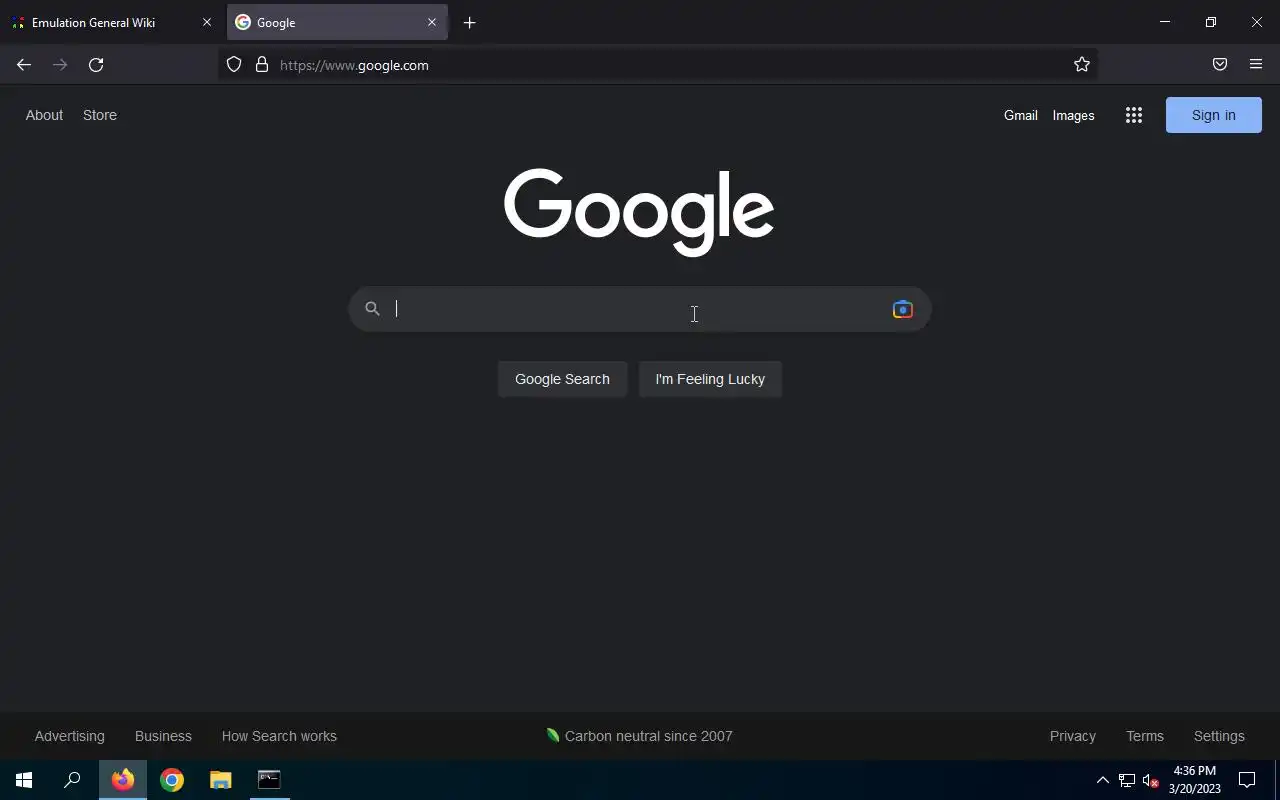This screenshot has height=800, width=1280.
Task: Search by image with camera icon
Action: point(902,309)
